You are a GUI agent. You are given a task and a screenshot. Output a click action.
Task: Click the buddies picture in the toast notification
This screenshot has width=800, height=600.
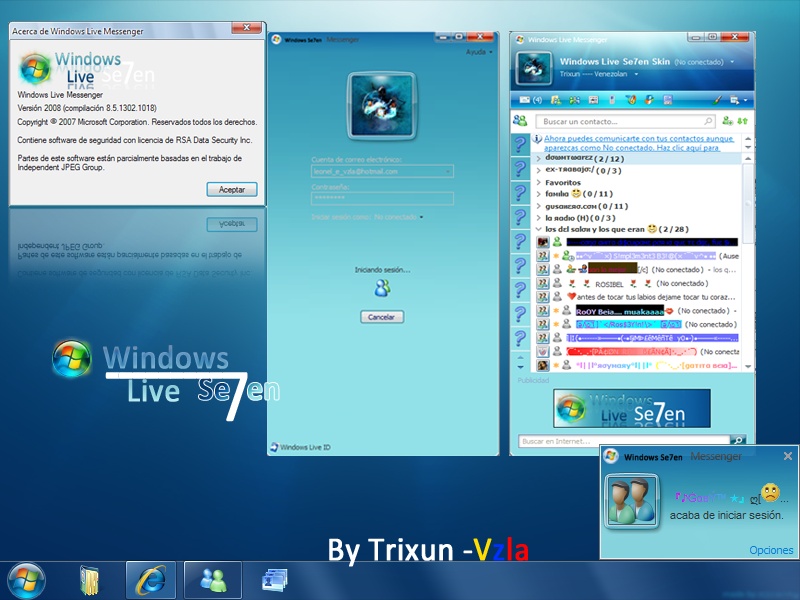click(632, 501)
